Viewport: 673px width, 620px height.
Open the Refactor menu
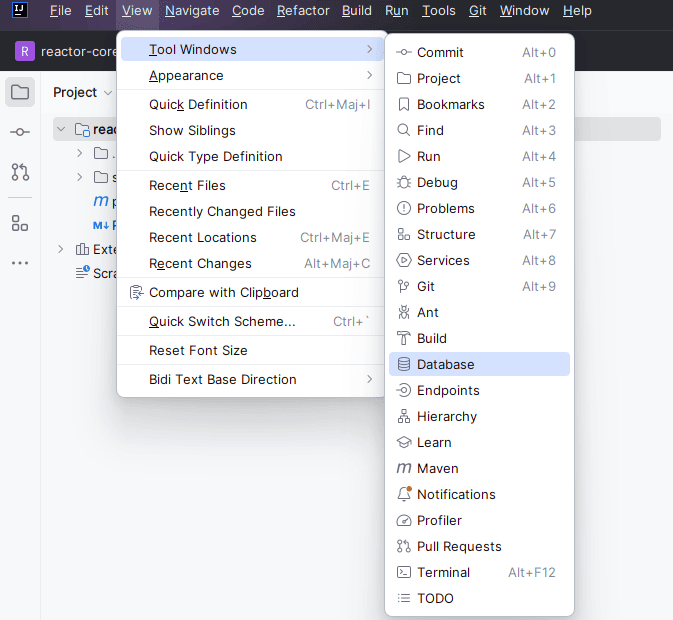point(303,10)
